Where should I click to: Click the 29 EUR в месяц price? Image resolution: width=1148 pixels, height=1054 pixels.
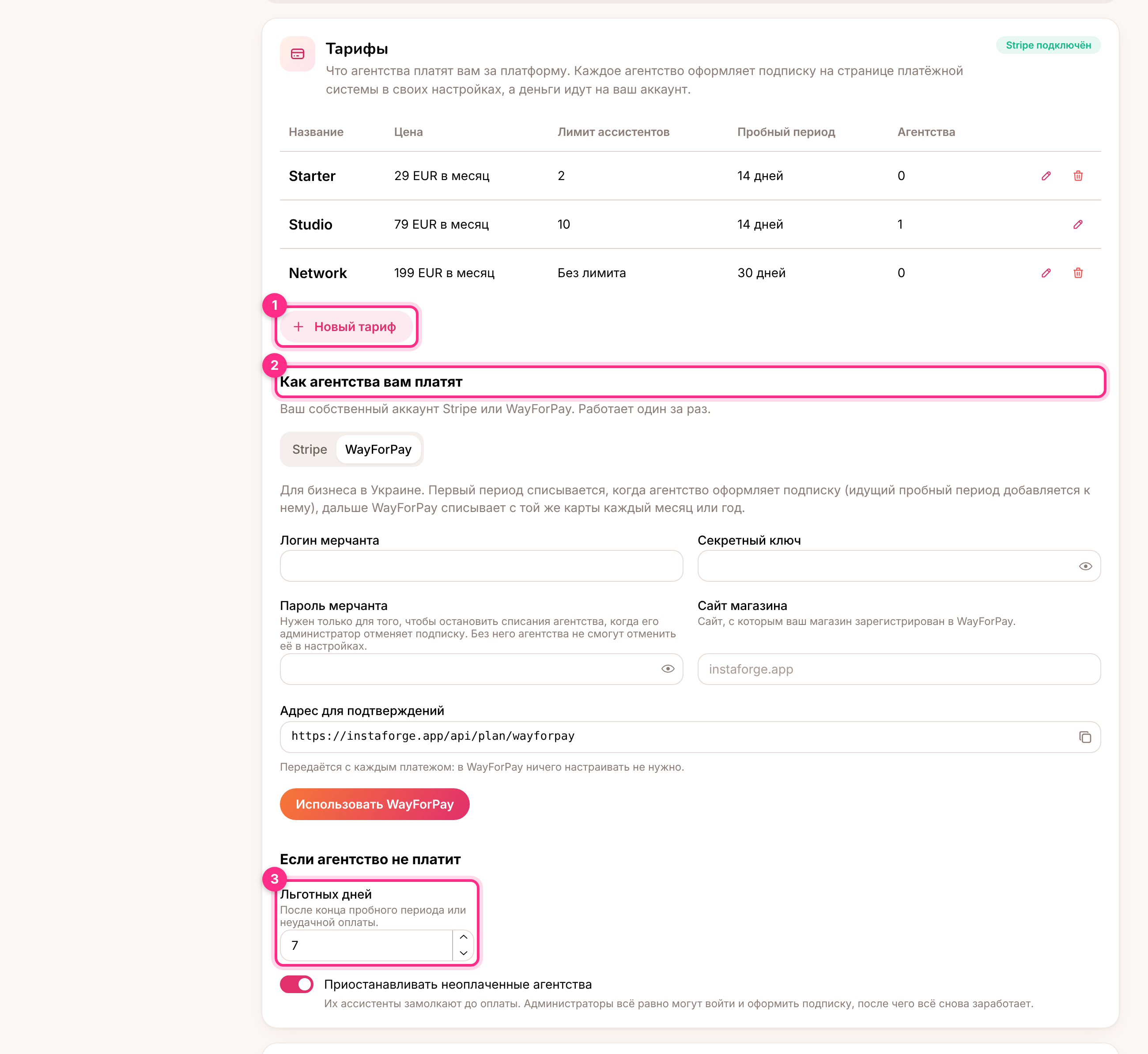(x=442, y=176)
